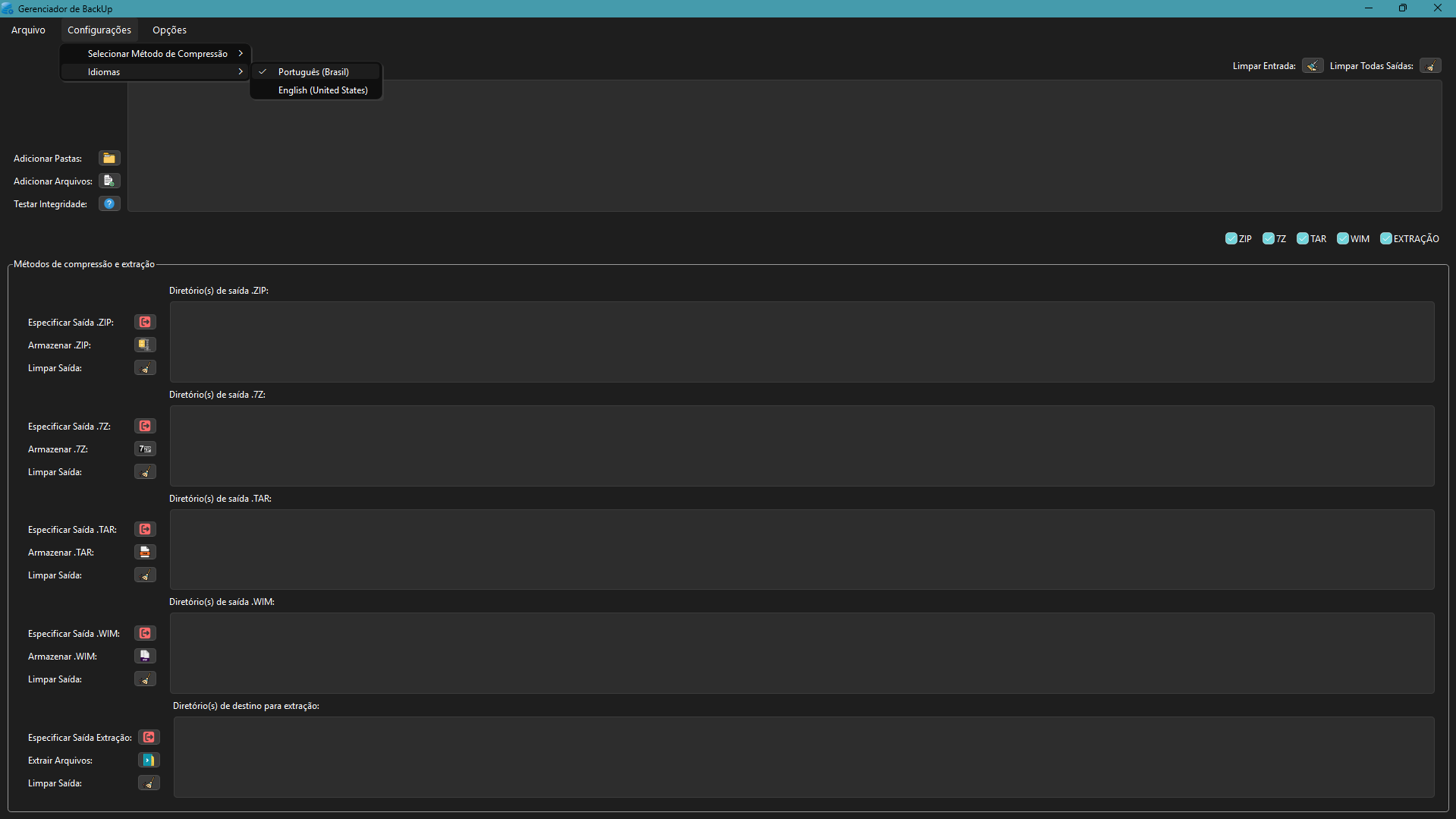This screenshot has height=819, width=1456.
Task: Click the Limpar Todas Saídas broom icon
Action: pyautogui.click(x=1430, y=66)
